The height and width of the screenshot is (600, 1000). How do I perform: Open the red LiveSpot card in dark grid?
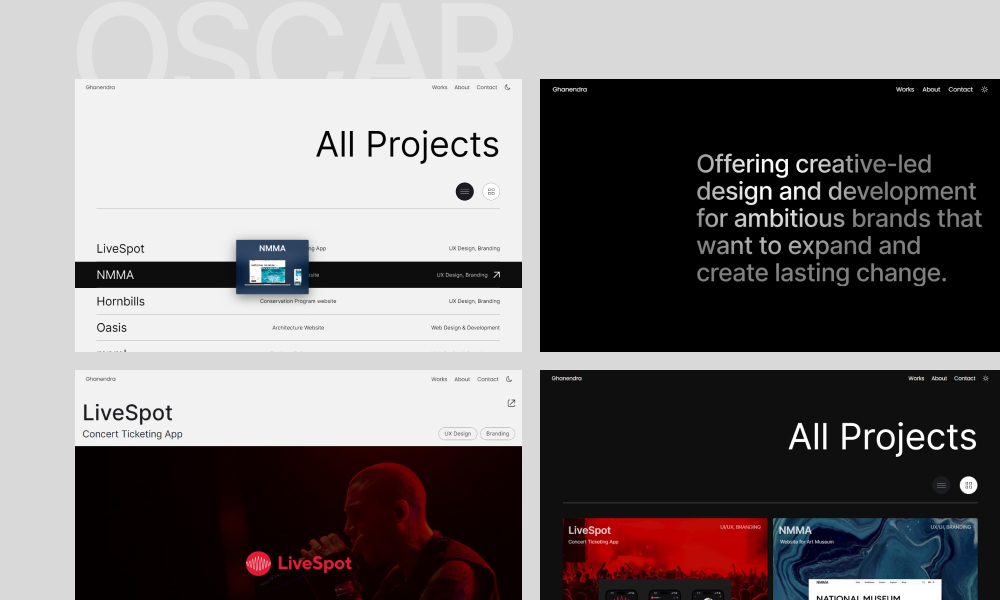665,559
